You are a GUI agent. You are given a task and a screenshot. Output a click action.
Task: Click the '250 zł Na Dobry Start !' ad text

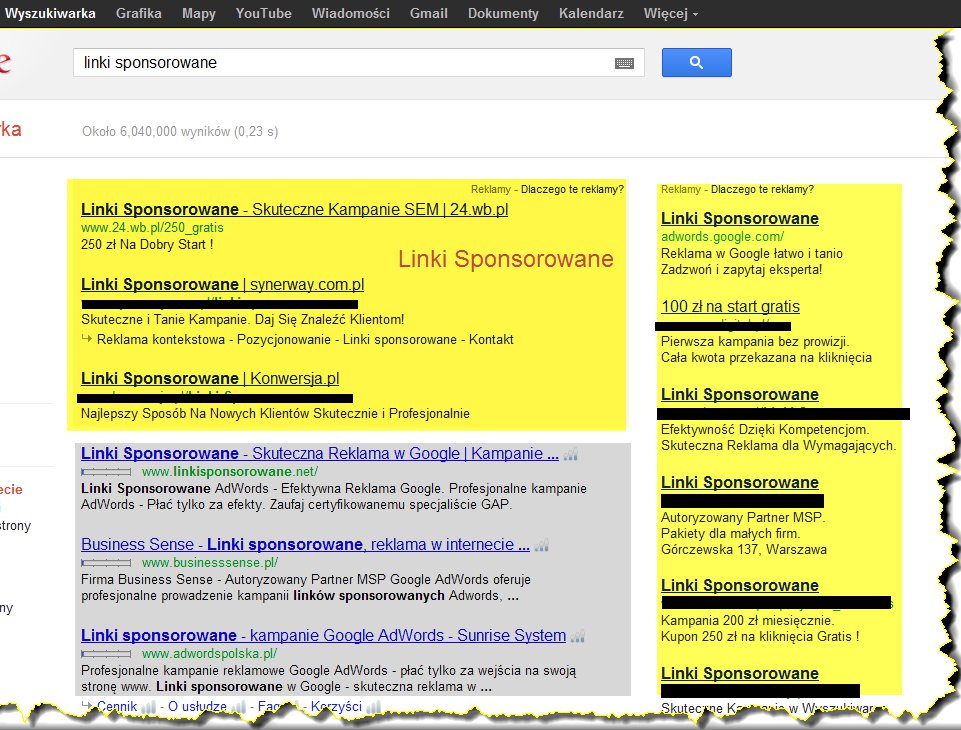pos(147,245)
